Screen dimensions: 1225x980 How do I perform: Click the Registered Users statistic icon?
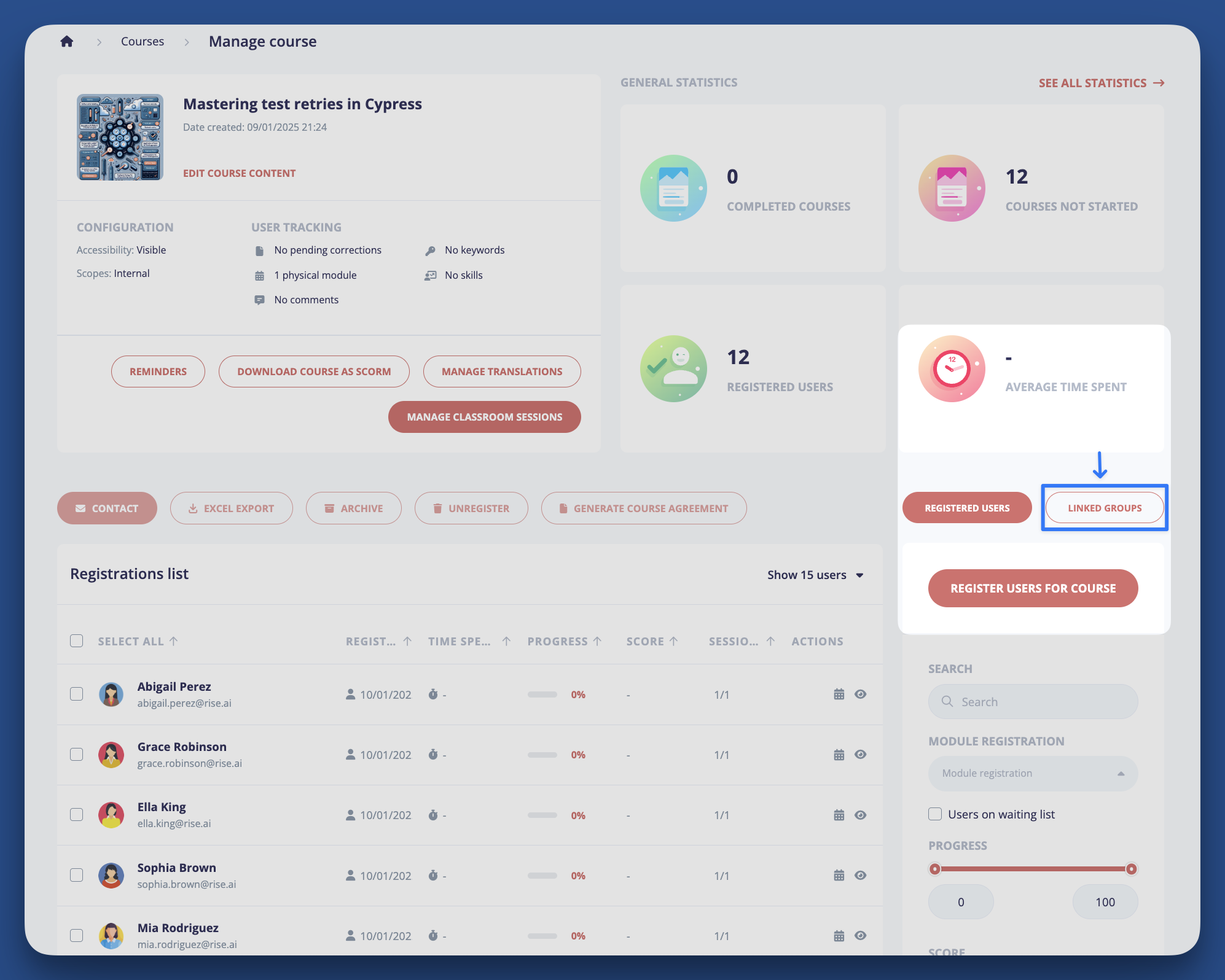(673, 368)
